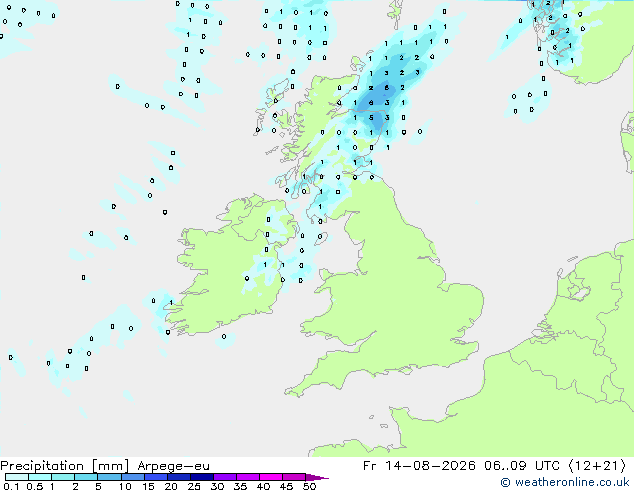Image resolution: width=634 pixels, height=490 pixels.
Task: Click the '35' legend scale label
Action: click(240, 486)
